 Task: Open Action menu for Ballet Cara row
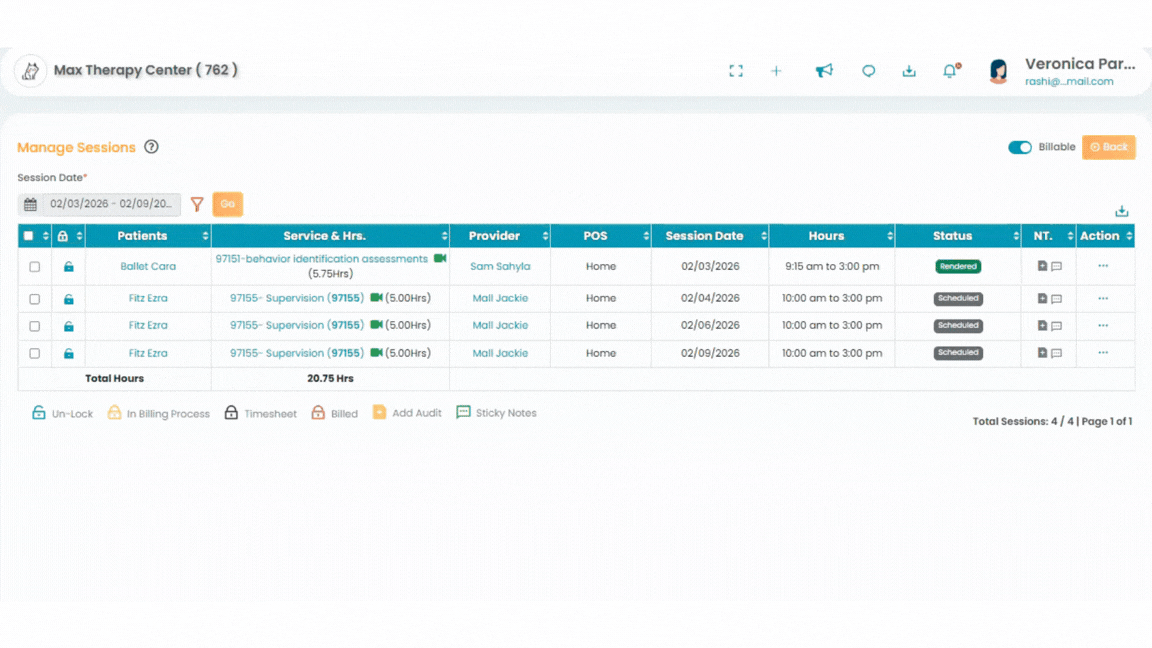(1103, 266)
